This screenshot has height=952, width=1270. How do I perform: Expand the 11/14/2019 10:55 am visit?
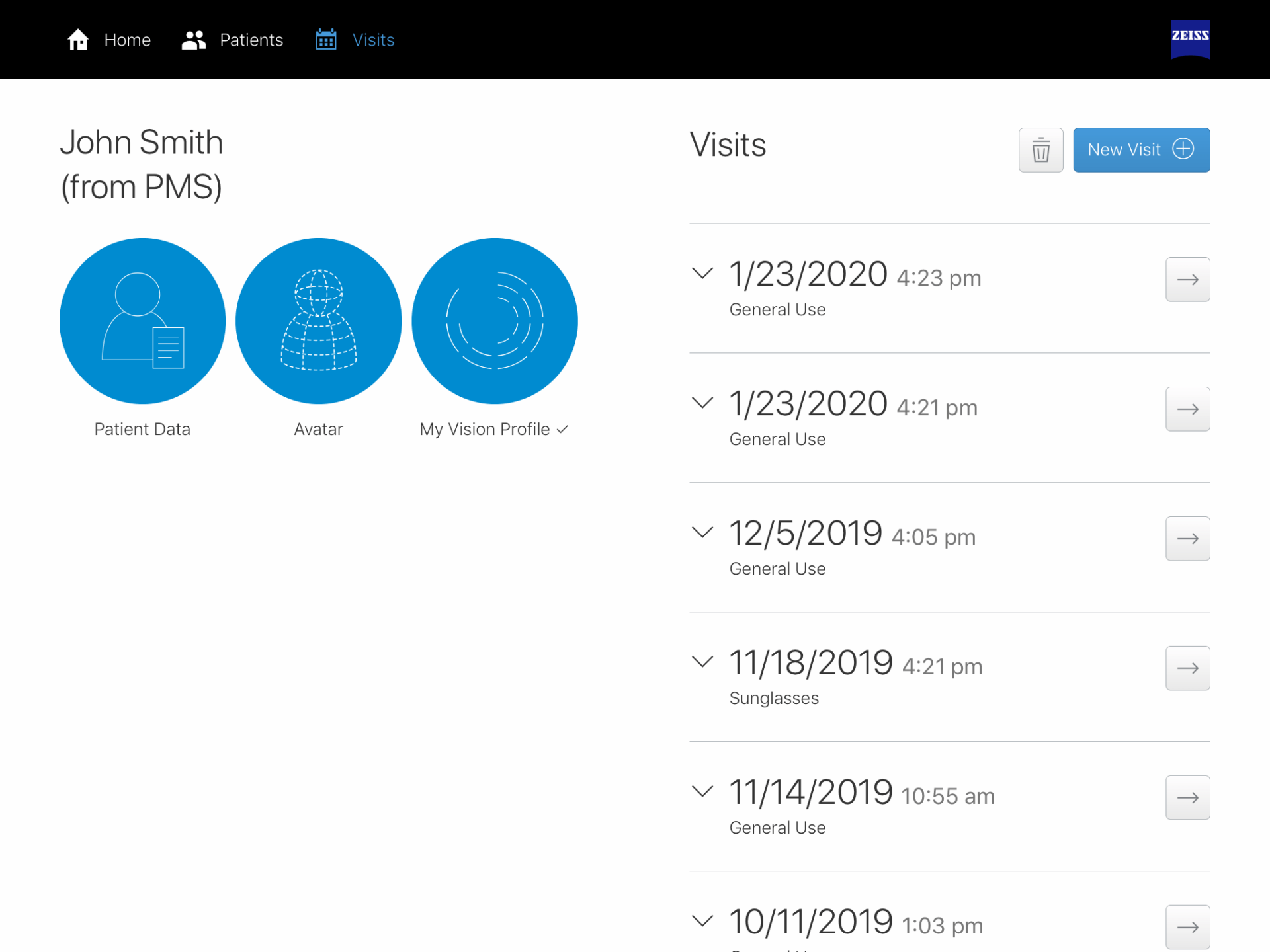[x=702, y=791]
